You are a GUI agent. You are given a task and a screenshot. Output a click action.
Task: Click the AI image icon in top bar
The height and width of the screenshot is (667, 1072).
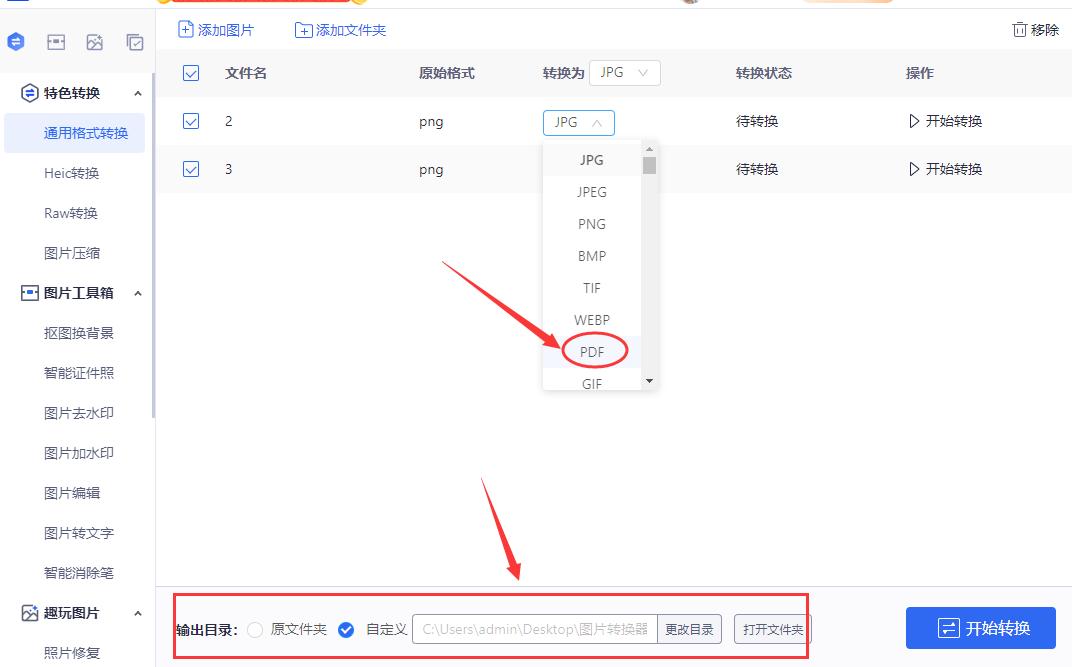pyautogui.click(x=95, y=42)
